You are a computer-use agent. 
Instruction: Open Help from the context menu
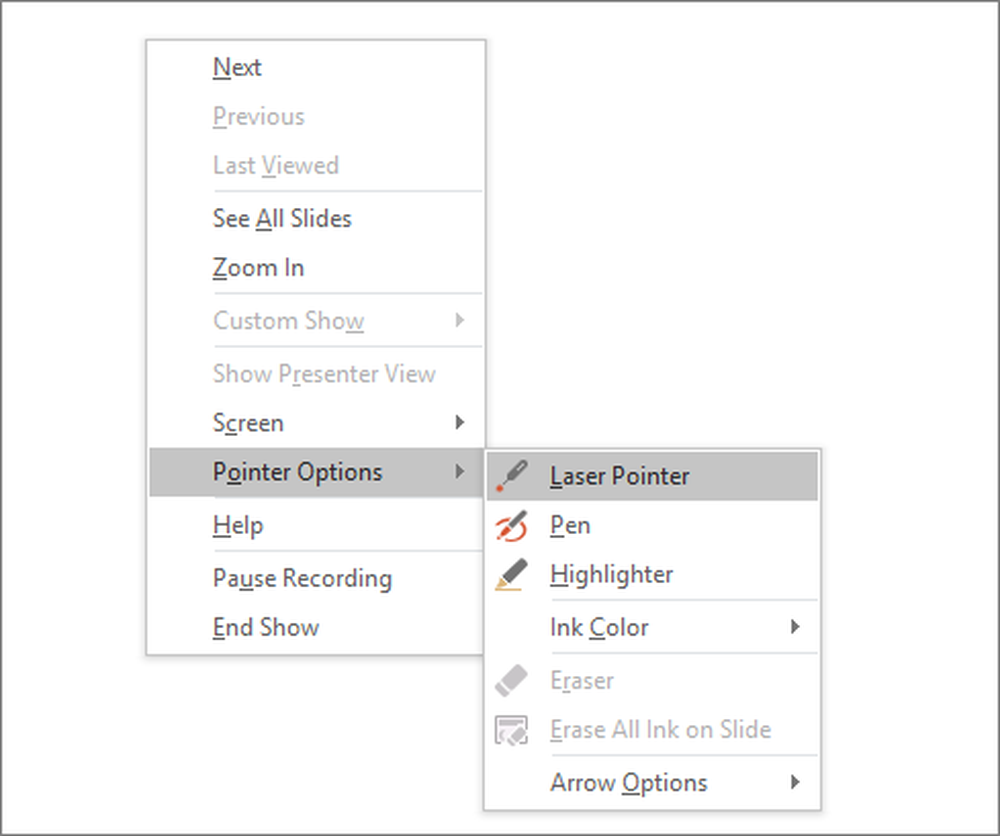(238, 525)
